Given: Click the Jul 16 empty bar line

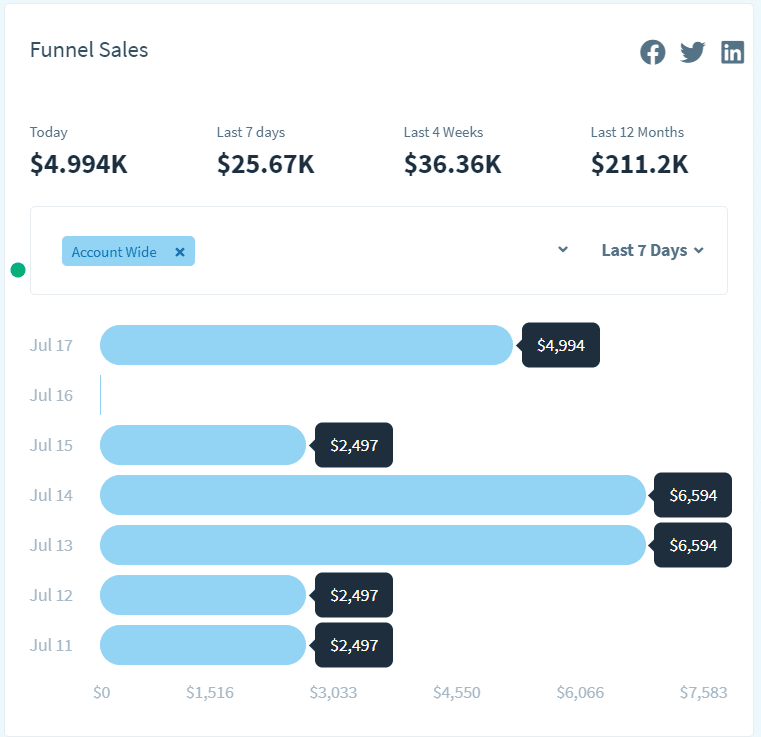Looking at the screenshot, I should [x=101, y=395].
